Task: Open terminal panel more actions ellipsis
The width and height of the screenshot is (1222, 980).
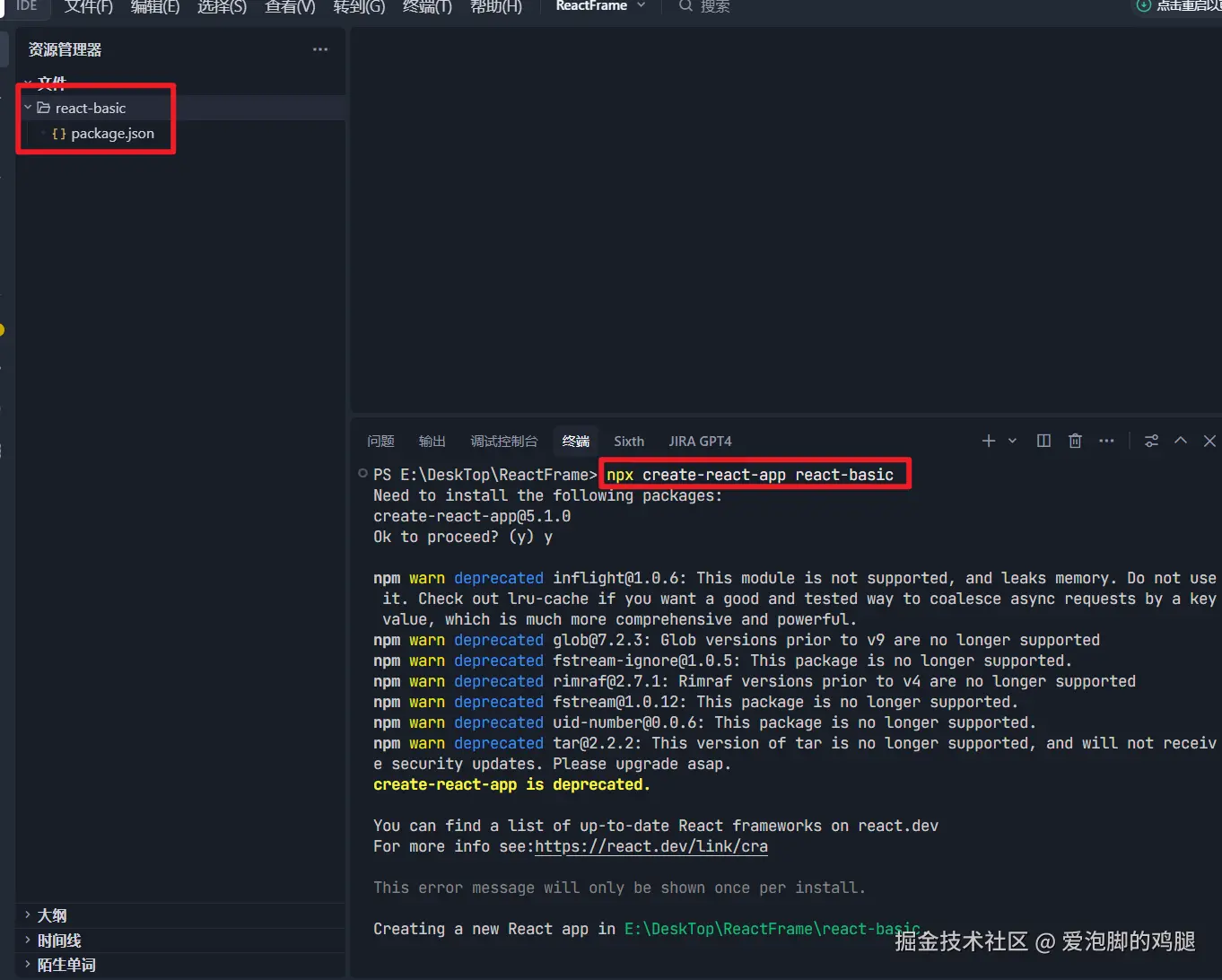Action: click(x=1106, y=441)
